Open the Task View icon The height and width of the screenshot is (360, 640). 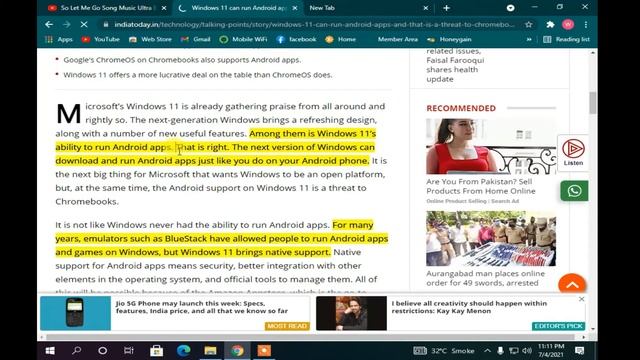129,351
